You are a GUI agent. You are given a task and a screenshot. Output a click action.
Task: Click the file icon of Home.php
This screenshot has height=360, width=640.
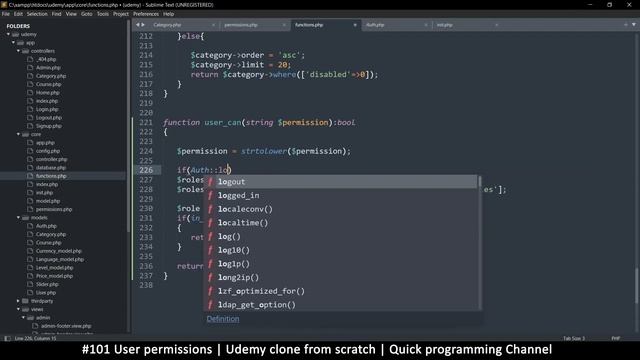point(30,93)
